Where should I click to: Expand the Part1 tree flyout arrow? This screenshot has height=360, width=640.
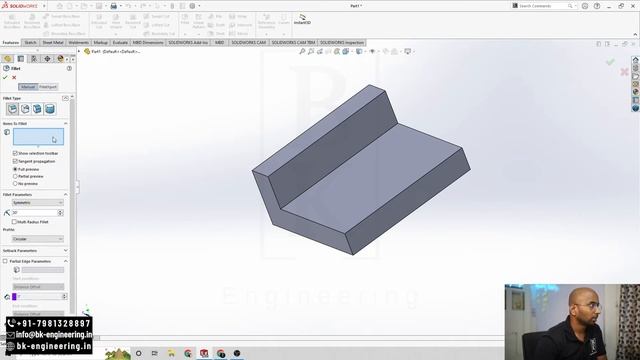pos(79,51)
